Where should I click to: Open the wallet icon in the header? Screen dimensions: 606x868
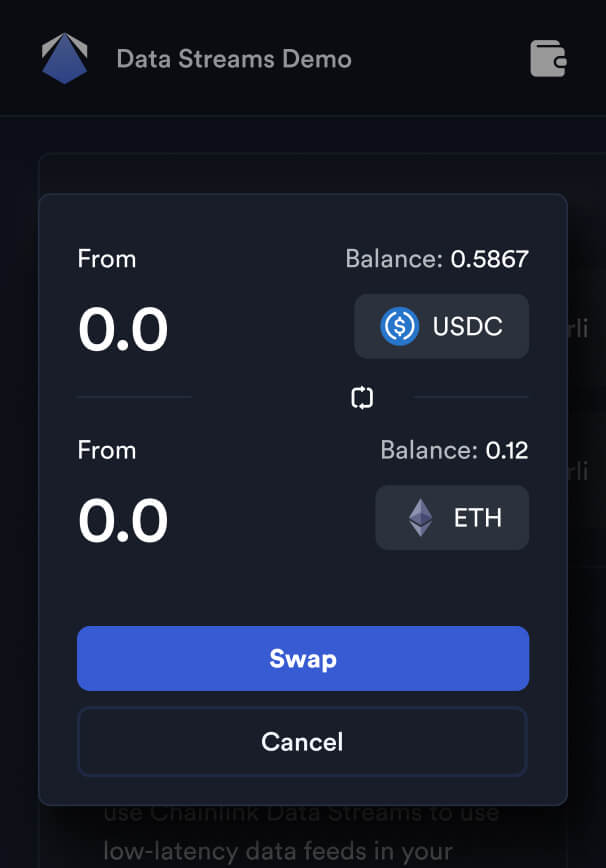click(x=546, y=59)
